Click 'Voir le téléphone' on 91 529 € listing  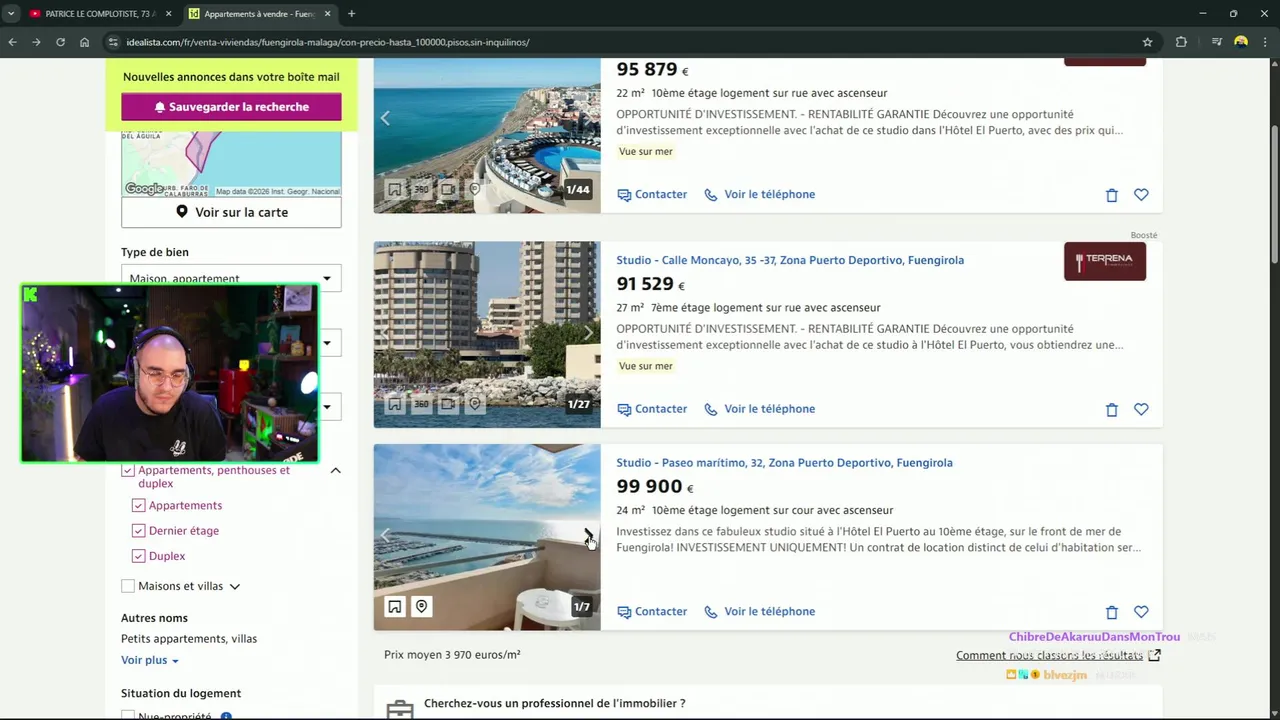click(759, 409)
